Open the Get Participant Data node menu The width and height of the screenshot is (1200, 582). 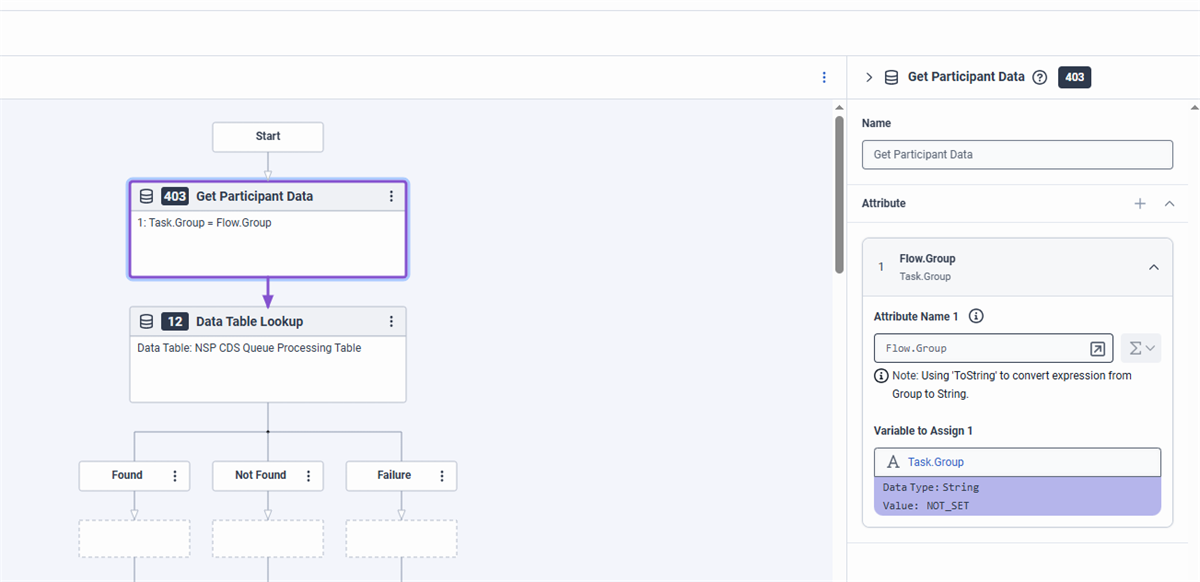tap(391, 197)
